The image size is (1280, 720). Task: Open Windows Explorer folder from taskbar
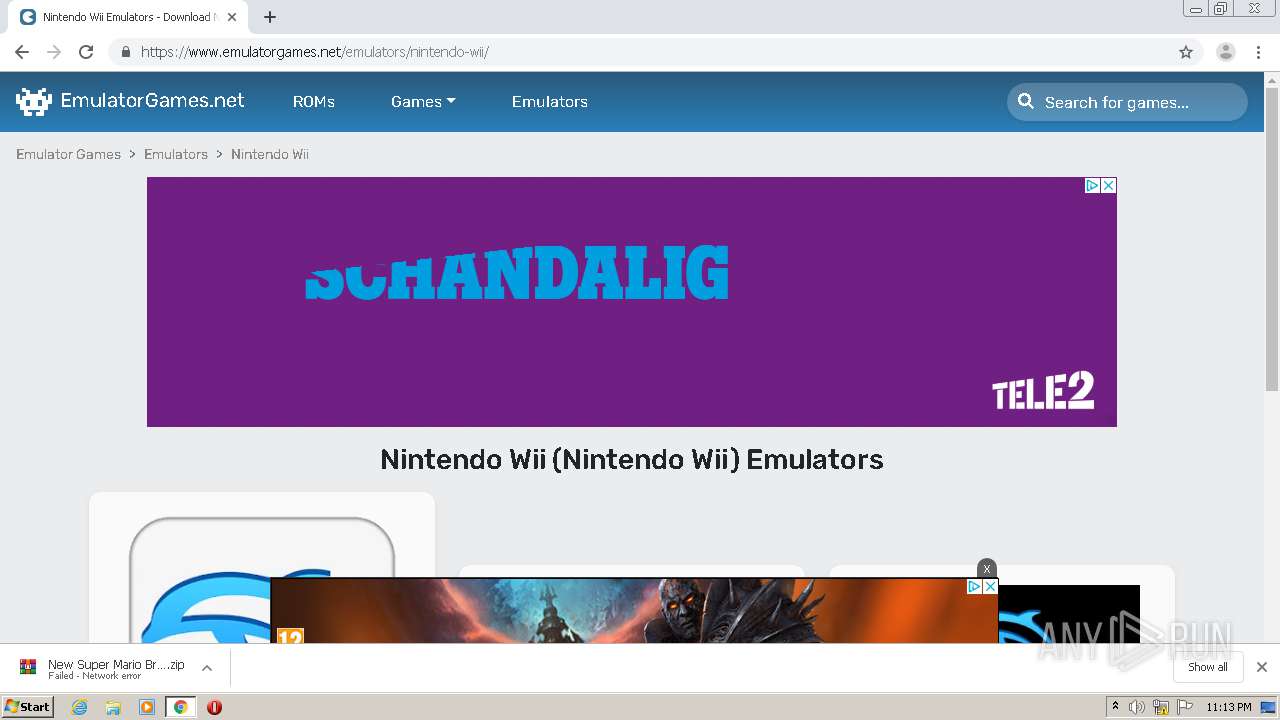tap(113, 707)
